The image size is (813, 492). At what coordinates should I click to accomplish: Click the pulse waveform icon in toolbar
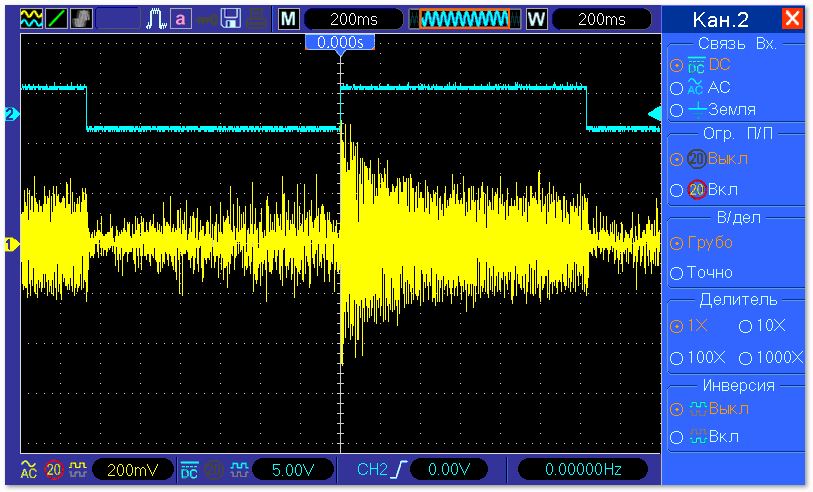click(156, 19)
